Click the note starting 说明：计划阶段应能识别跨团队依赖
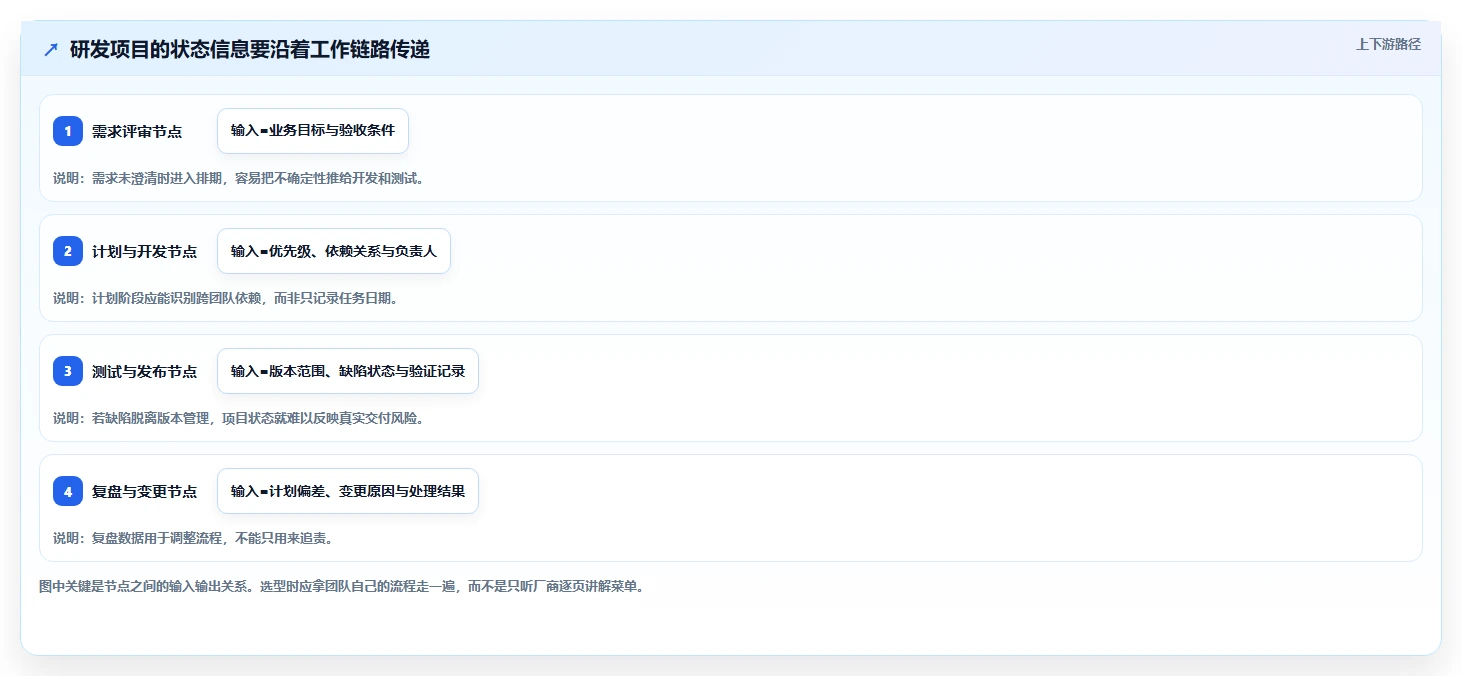 (225, 298)
